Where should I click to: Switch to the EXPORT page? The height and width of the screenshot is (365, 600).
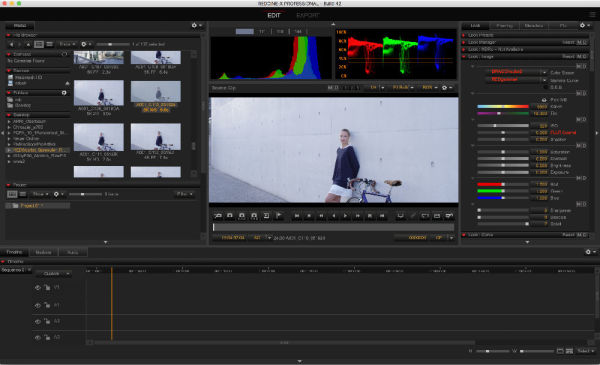click(x=308, y=15)
